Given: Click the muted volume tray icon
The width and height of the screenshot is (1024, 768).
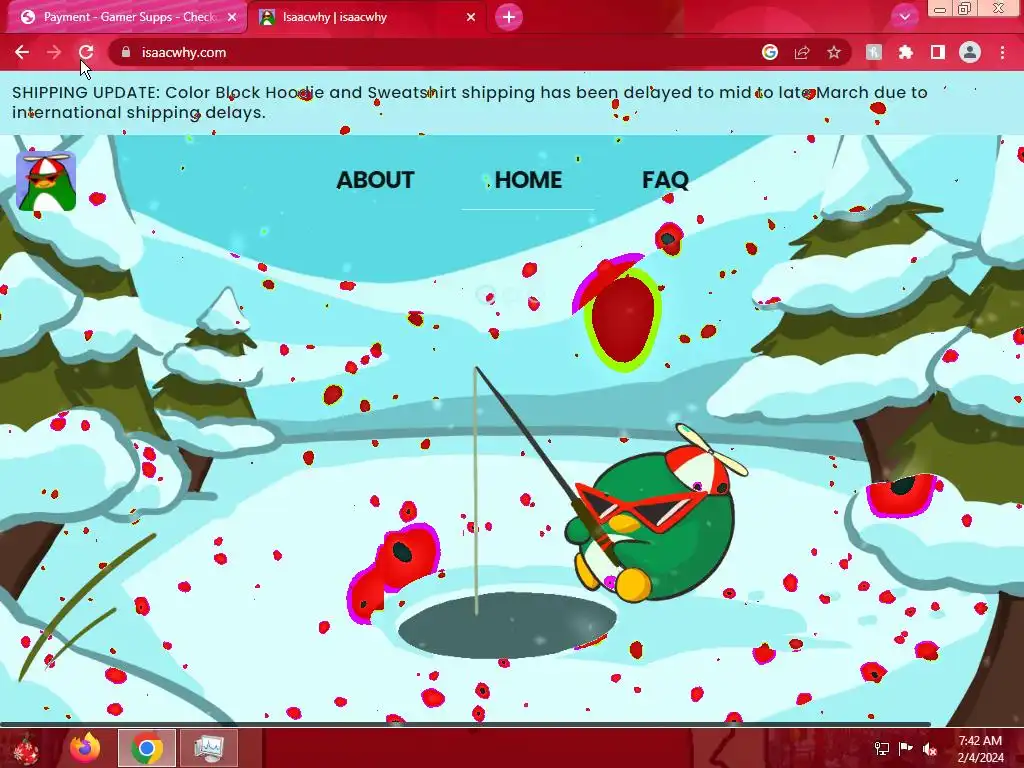Looking at the screenshot, I should 930,748.
